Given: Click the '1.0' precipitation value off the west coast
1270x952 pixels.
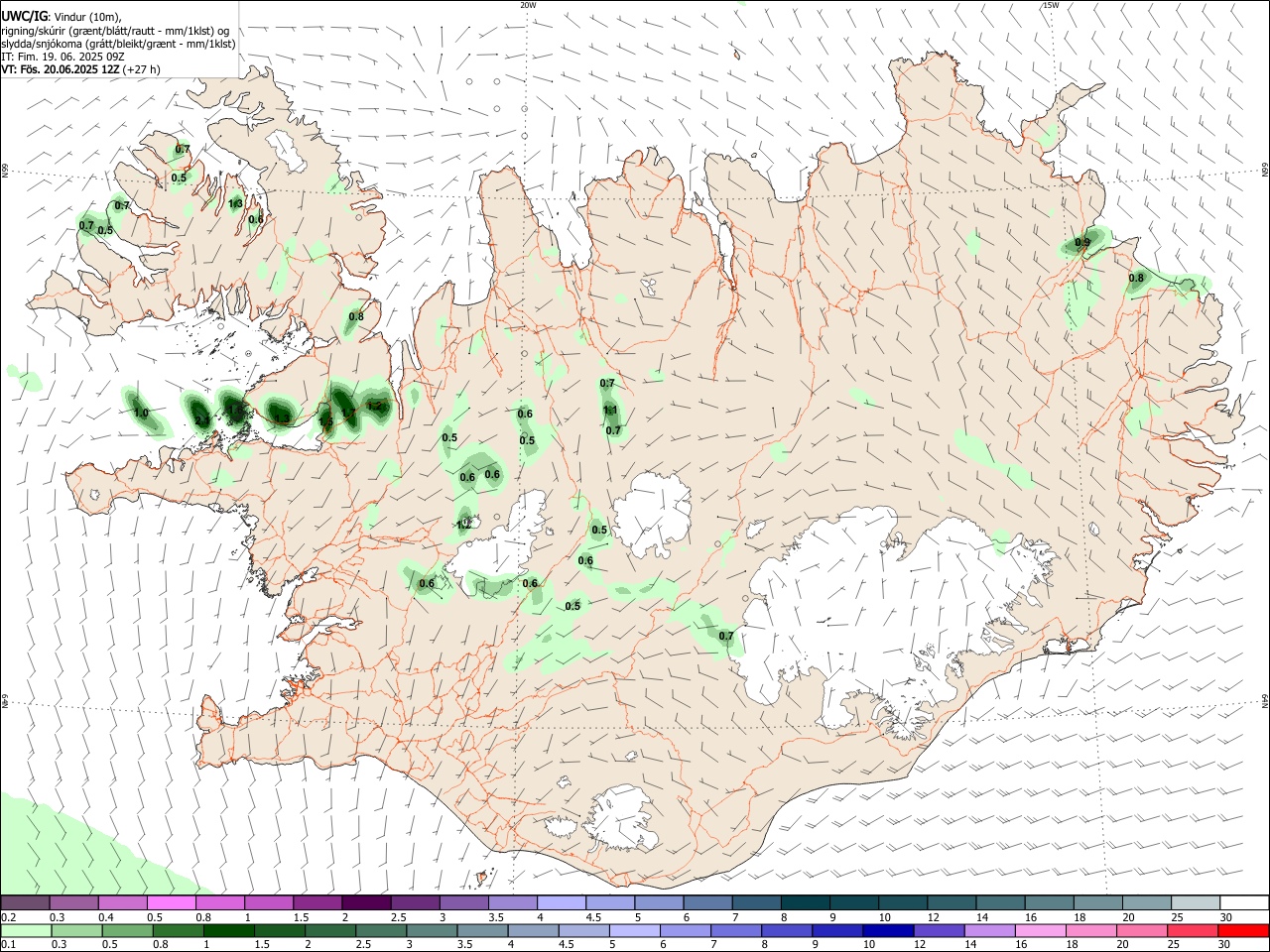Looking at the screenshot, I should (141, 413).
